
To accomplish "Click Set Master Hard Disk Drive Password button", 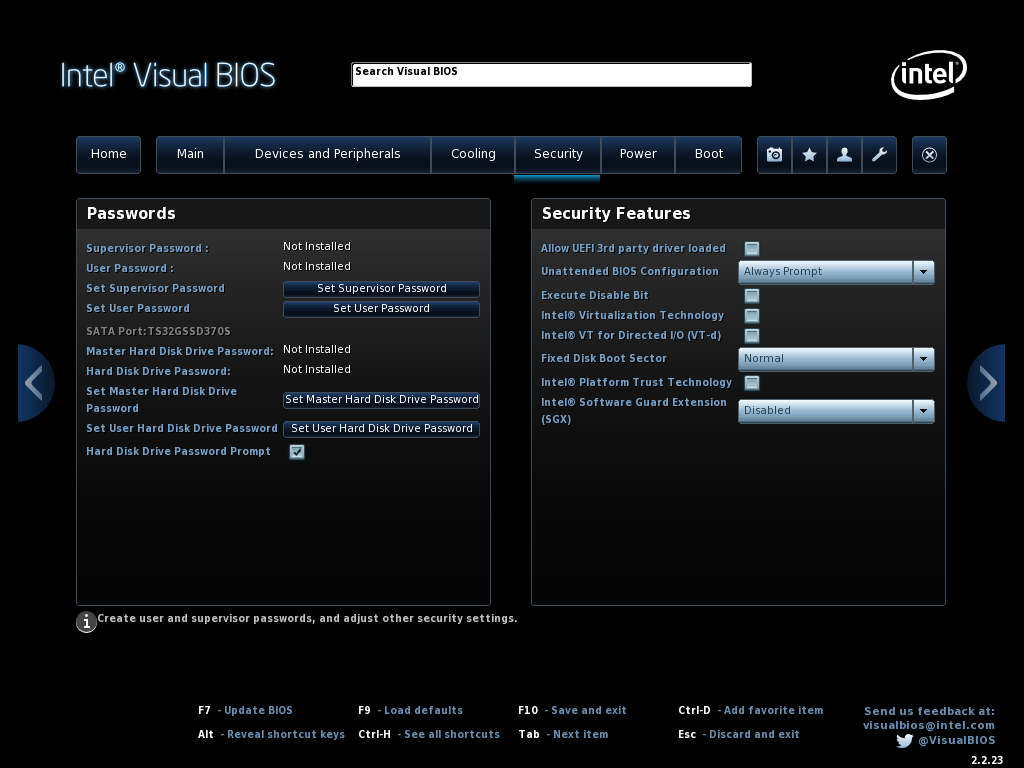I will tap(381, 400).
